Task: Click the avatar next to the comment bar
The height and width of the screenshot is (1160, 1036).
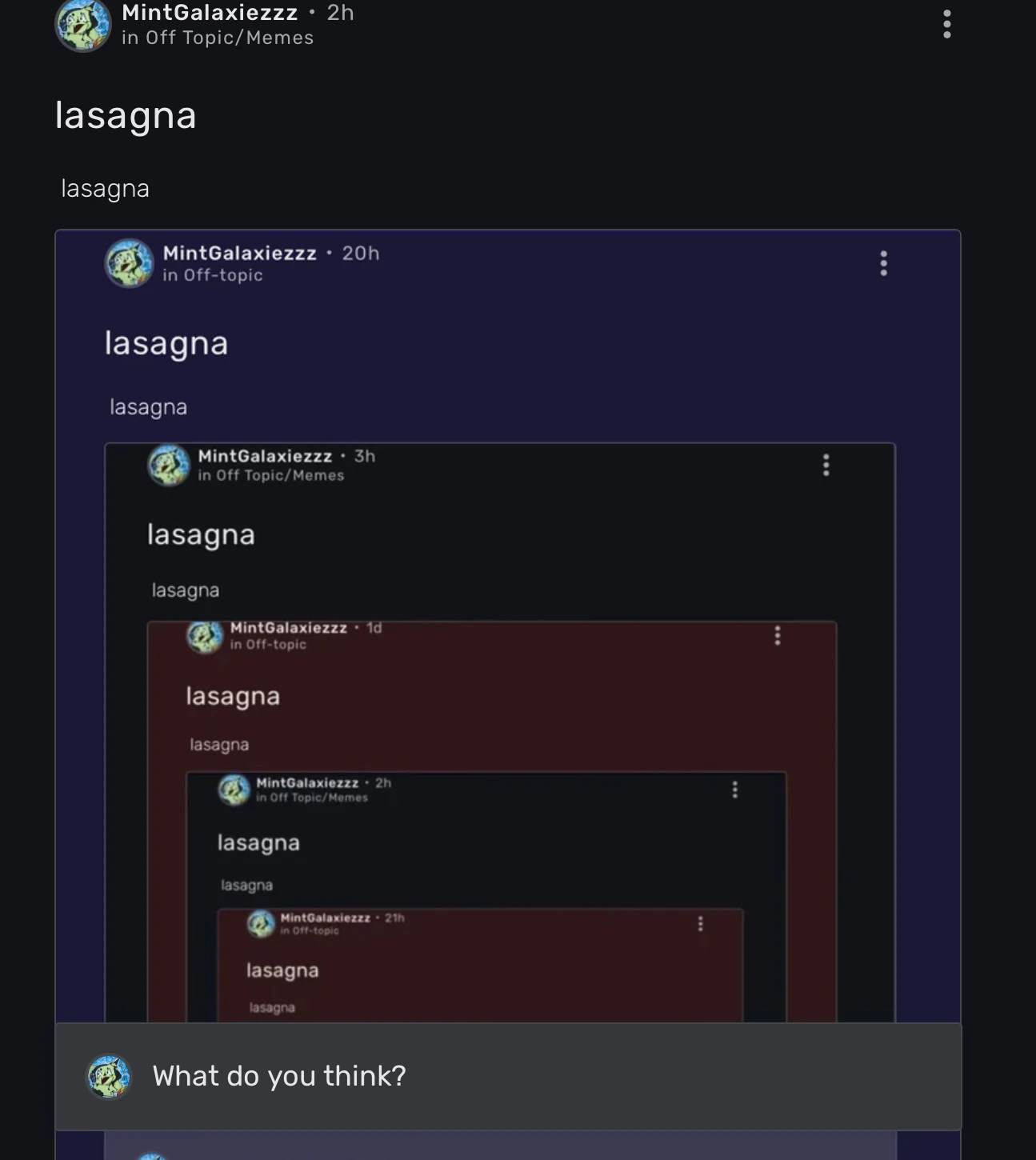Action: click(108, 1075)
